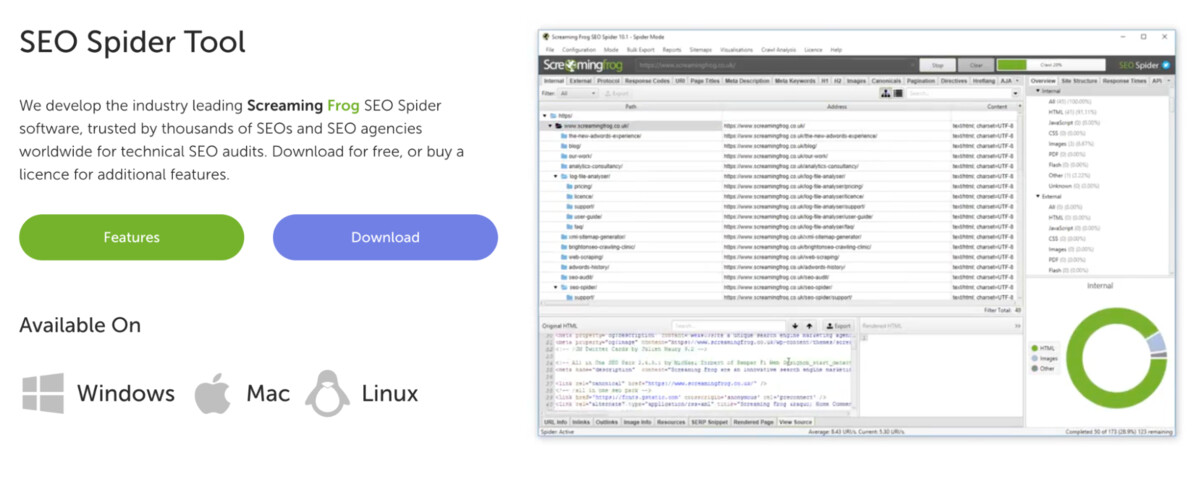The height and width of the screenshot is (480, 1200).
Task: Click the crawl progress bar
Action: 1051,65
